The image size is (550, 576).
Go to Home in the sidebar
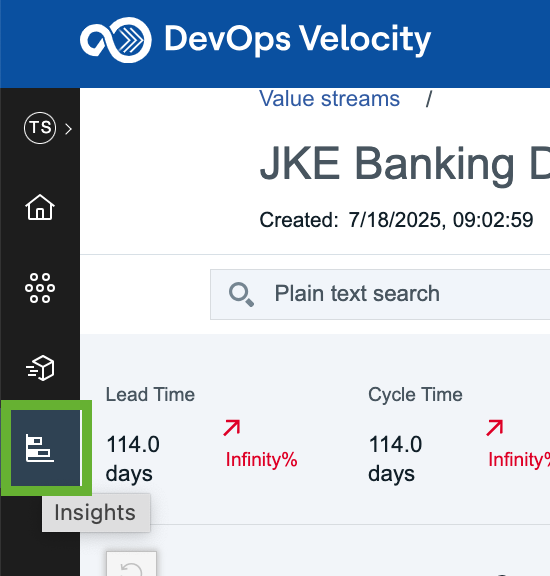pos(40,208)
